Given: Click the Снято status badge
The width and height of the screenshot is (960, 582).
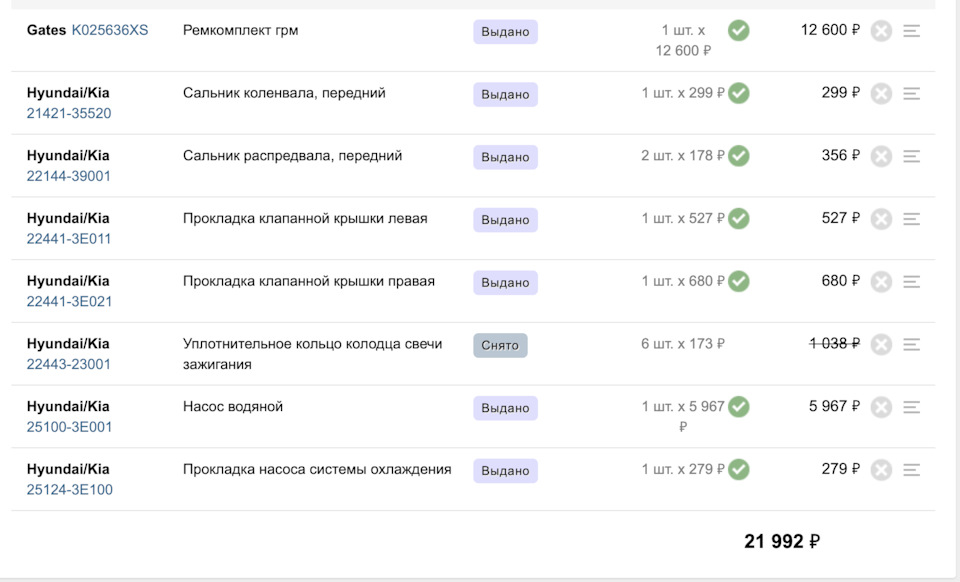Looking at the screenshot, I should [498, 343].
